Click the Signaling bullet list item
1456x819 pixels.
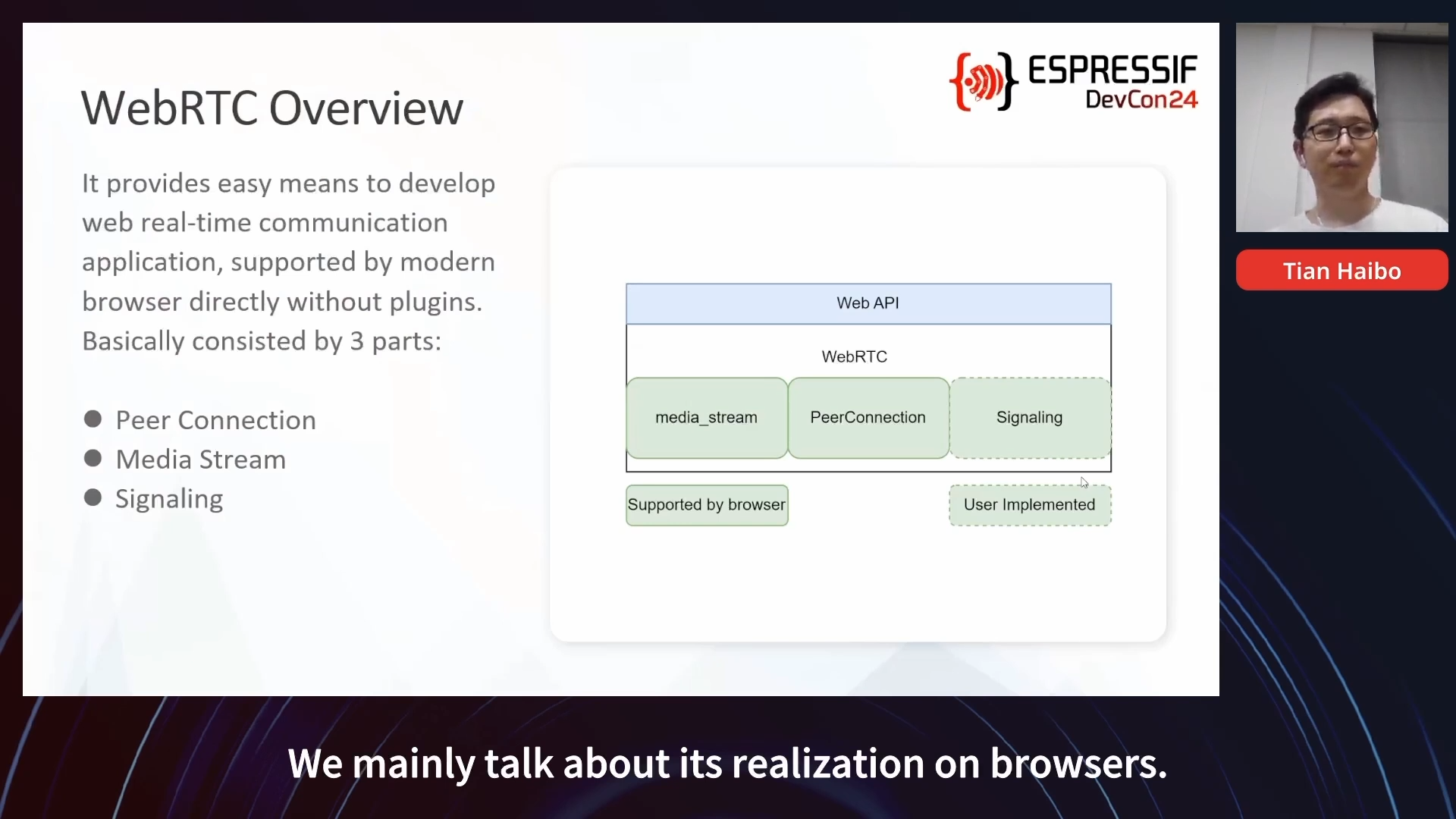tap(154, 499)
